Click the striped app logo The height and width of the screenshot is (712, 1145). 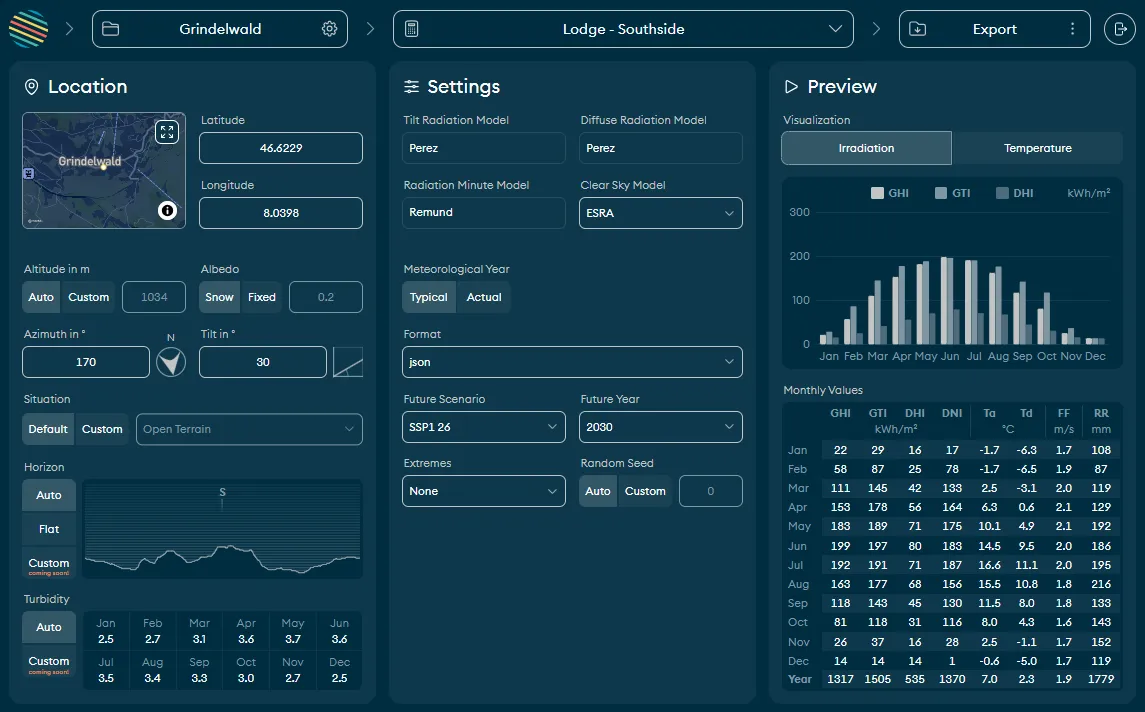click(x=28, y=29)
